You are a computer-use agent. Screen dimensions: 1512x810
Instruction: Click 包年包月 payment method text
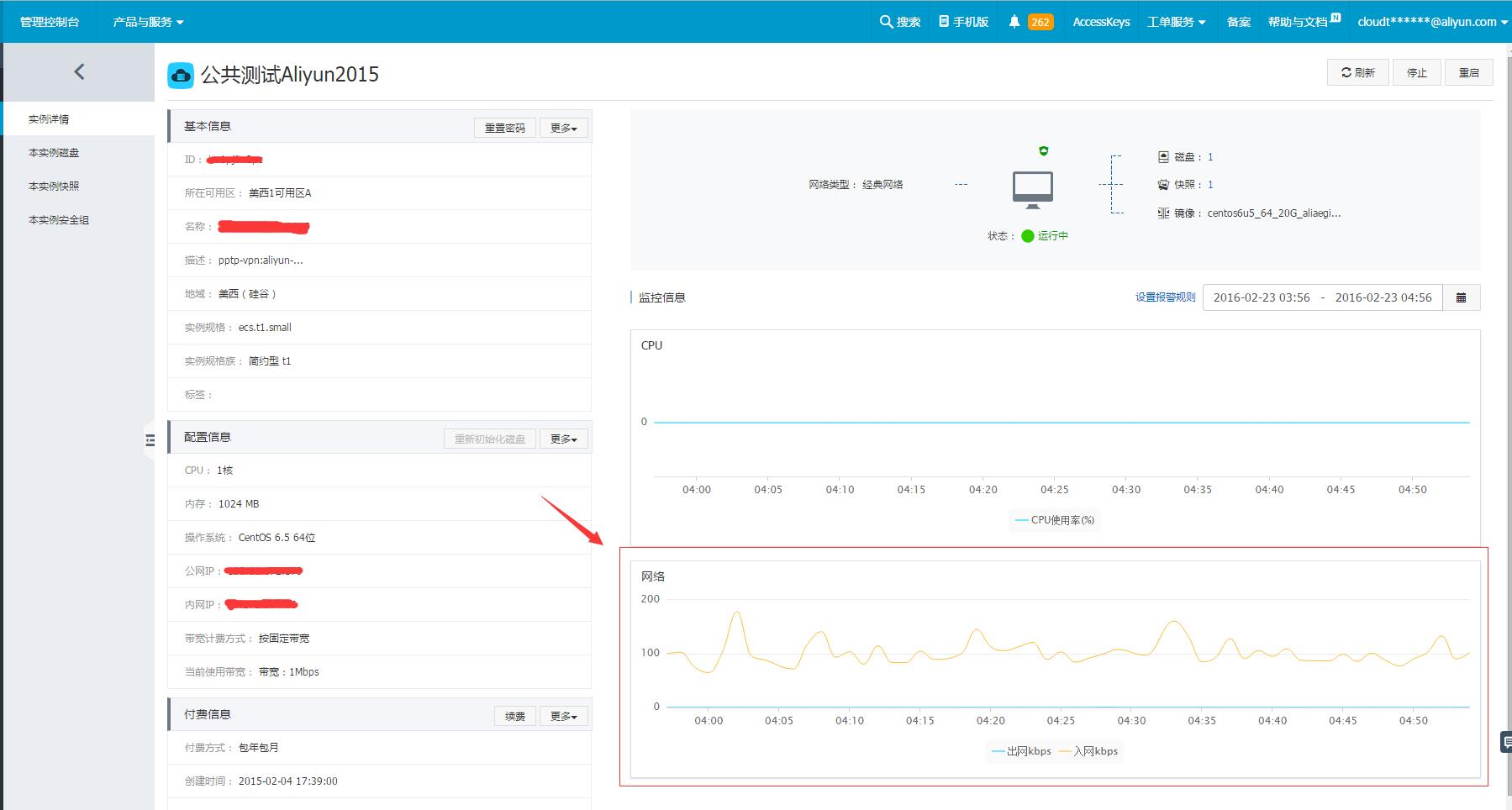point(259,748)
